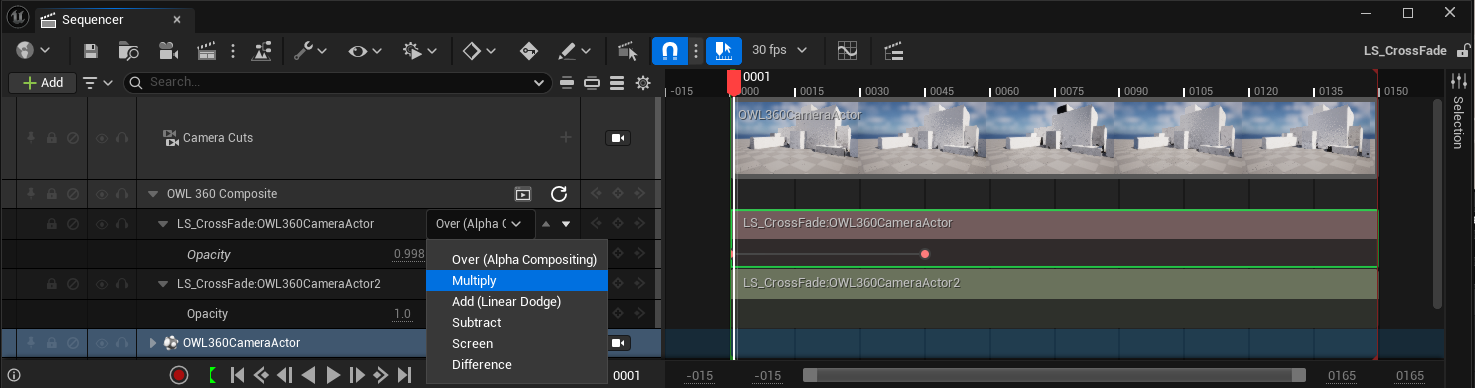The height and width of the screenshot is (388, 1475).
Task: Open the outliner settings gear
Action: pyautogui.click(x=643, y=82)
